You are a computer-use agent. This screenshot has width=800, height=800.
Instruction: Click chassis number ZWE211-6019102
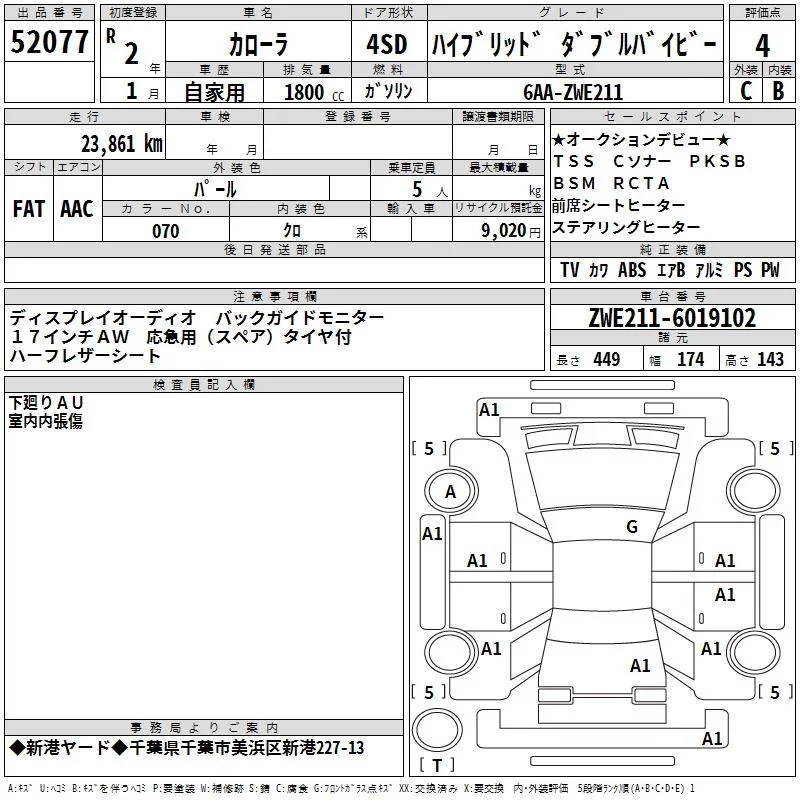point(672,318)
